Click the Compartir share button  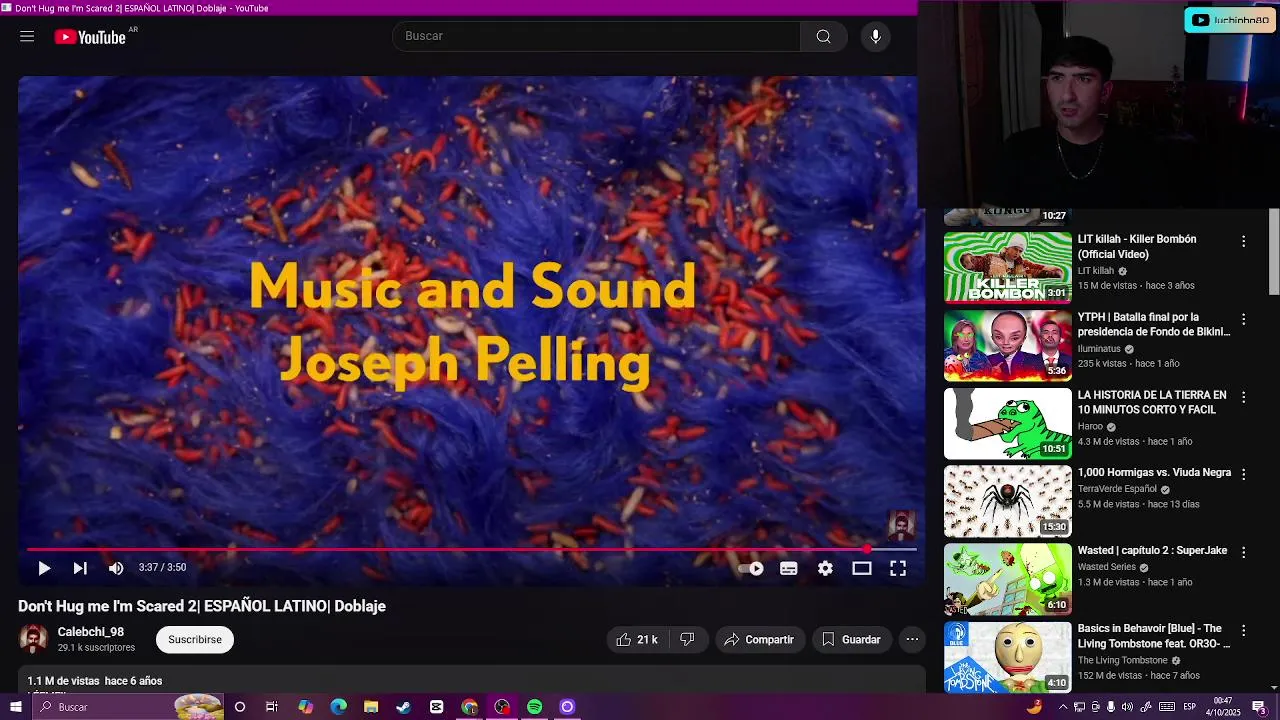pos(759,640)
